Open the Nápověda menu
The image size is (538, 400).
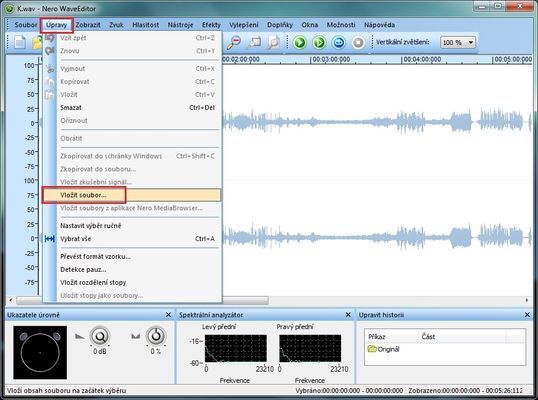click(379, 25)
